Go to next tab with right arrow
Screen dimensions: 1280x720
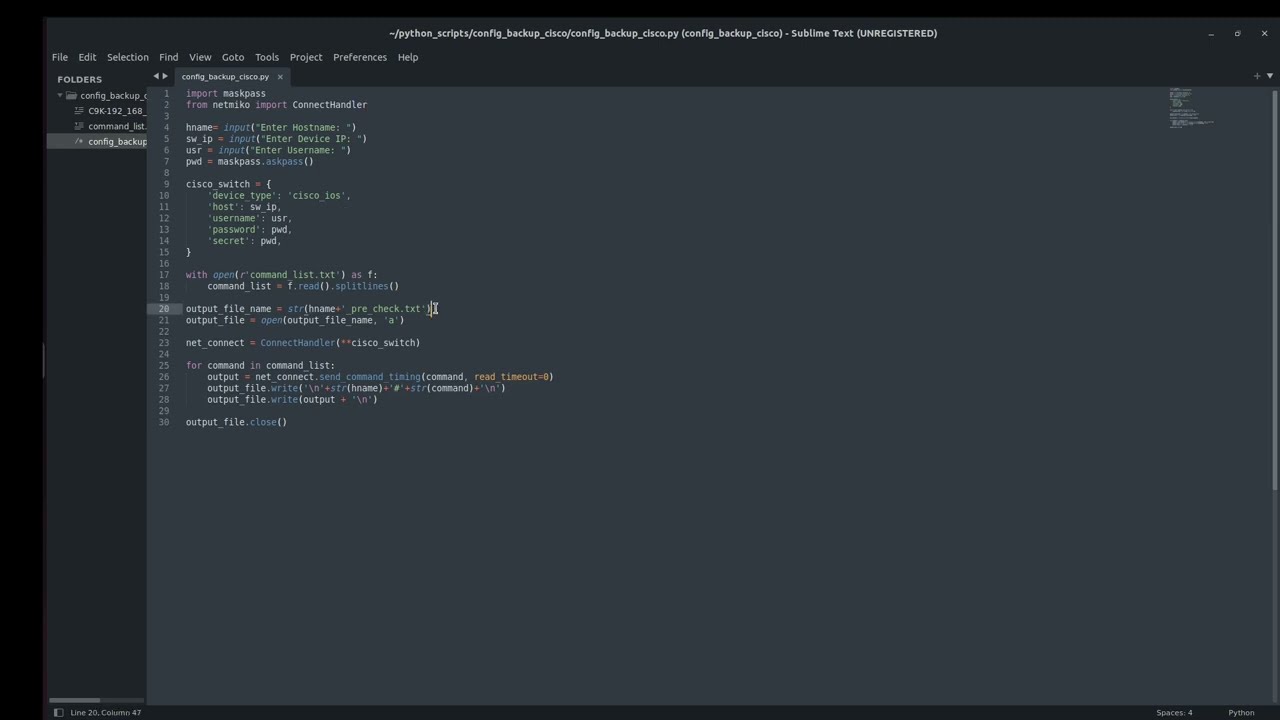pyautogui.click(x=166, y=76)
